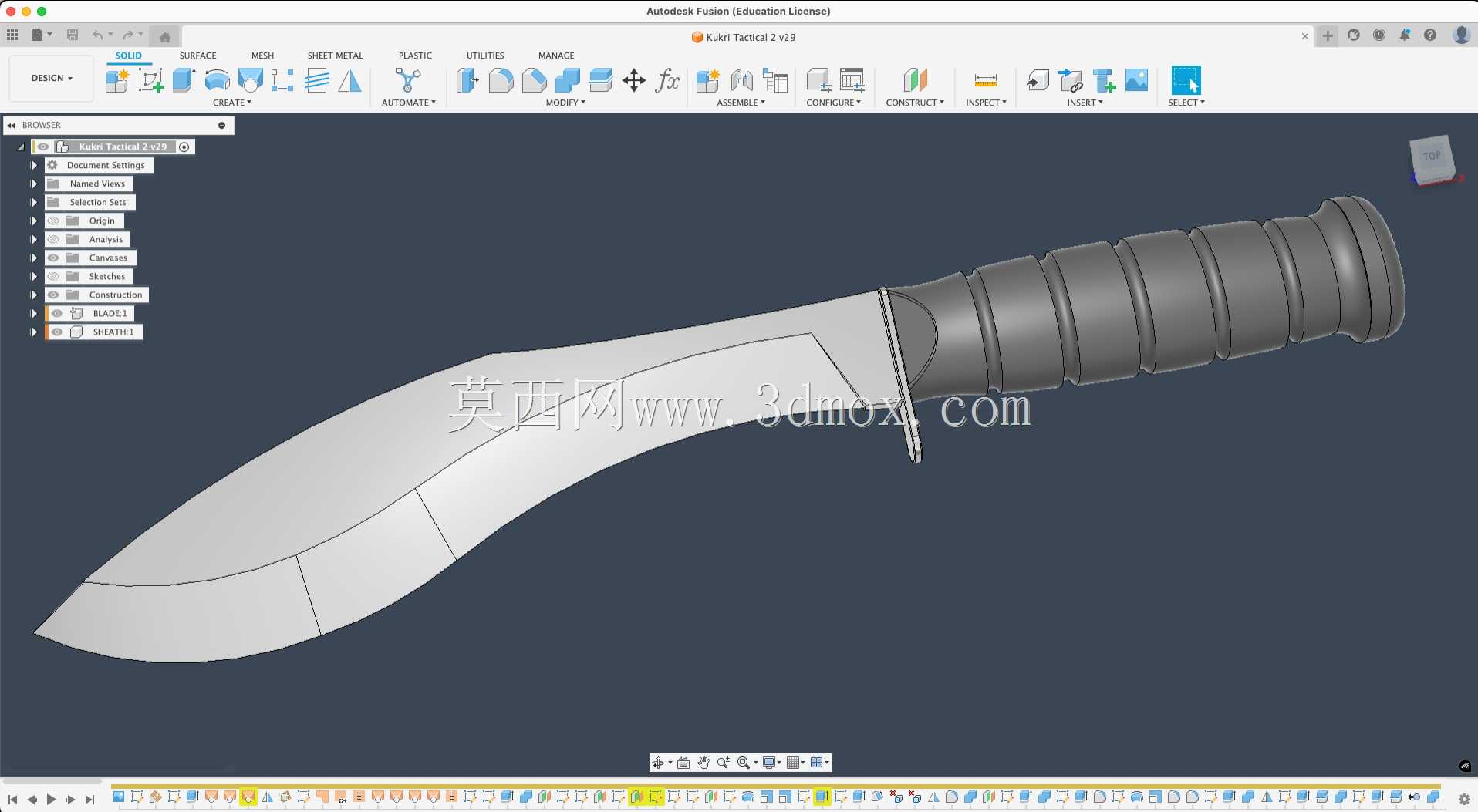
Task: Click the Insert Canvas image icon
Action: coord(1137,80)
